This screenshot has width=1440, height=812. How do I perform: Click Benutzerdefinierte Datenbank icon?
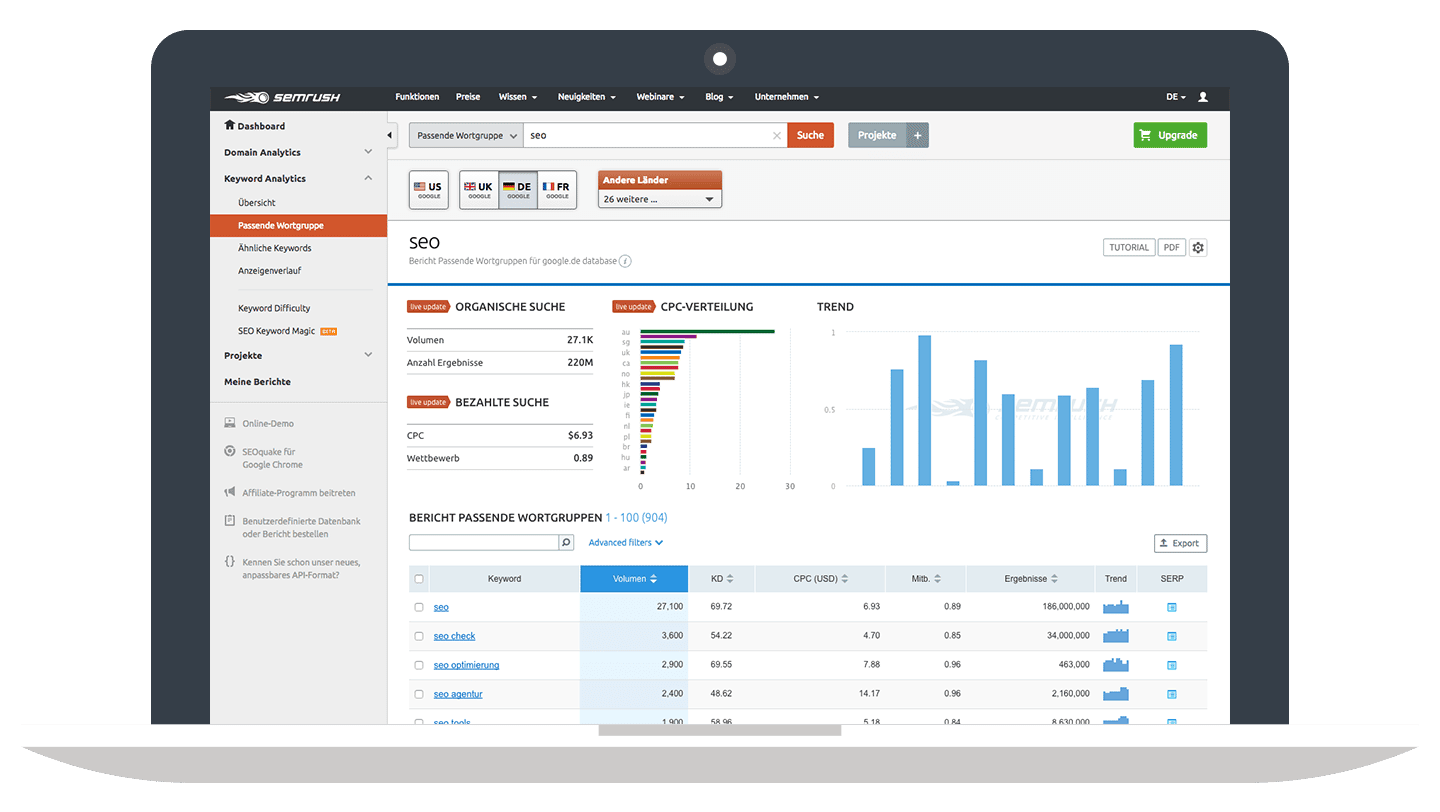[x=230, y=521]
